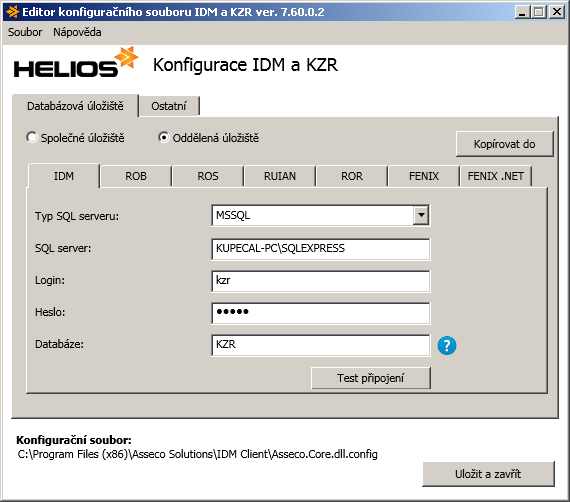Click the Login: label
Image resolution: width=570 pixels, height=502 pixels.
pos(50,280)
